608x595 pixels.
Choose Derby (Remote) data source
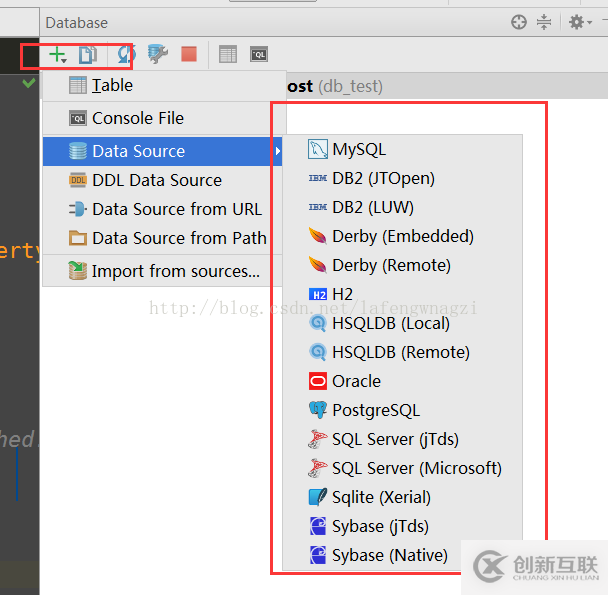[402, 266]
